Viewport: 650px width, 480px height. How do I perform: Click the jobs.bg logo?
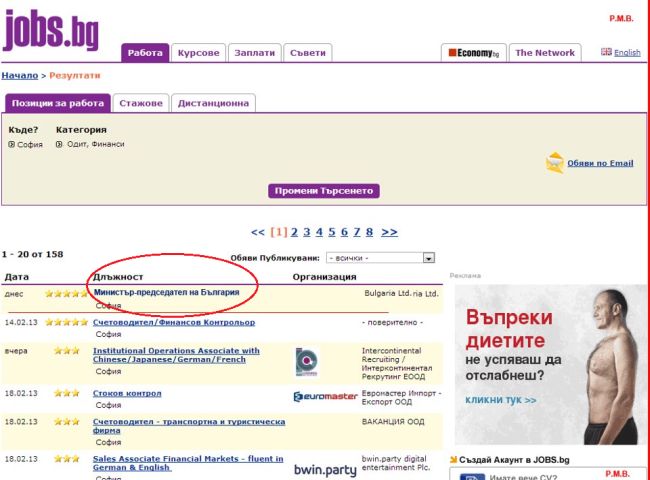pos(51,30)
